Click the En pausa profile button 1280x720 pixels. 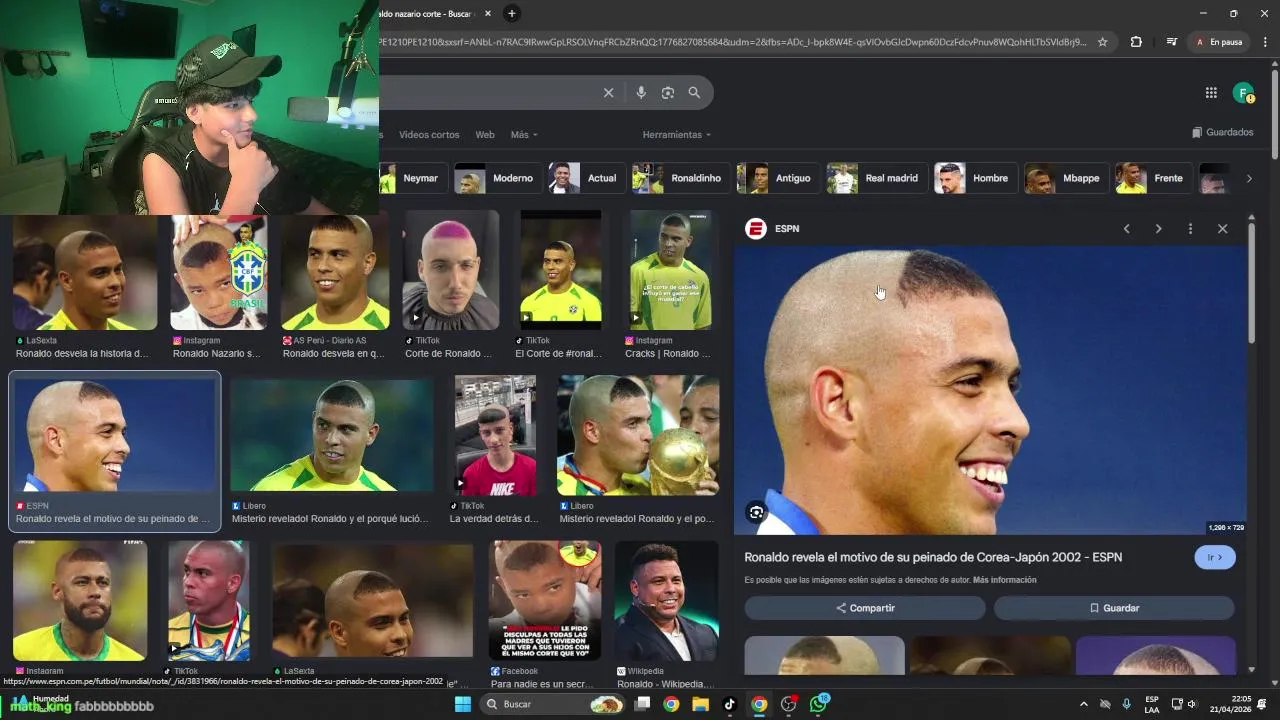[1218, 42]
